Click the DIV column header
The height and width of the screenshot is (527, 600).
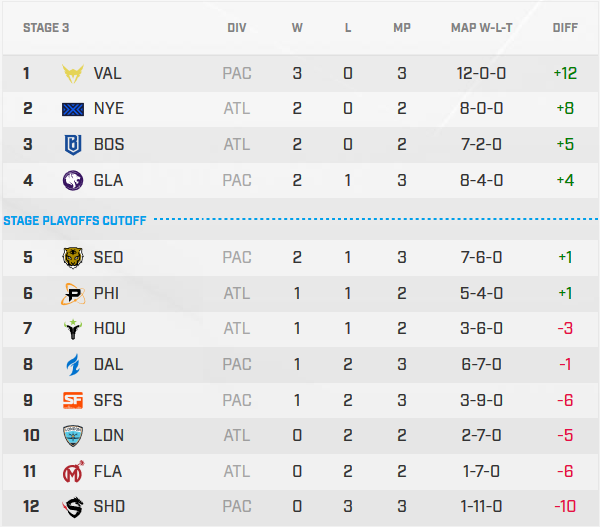click(237, 28)
